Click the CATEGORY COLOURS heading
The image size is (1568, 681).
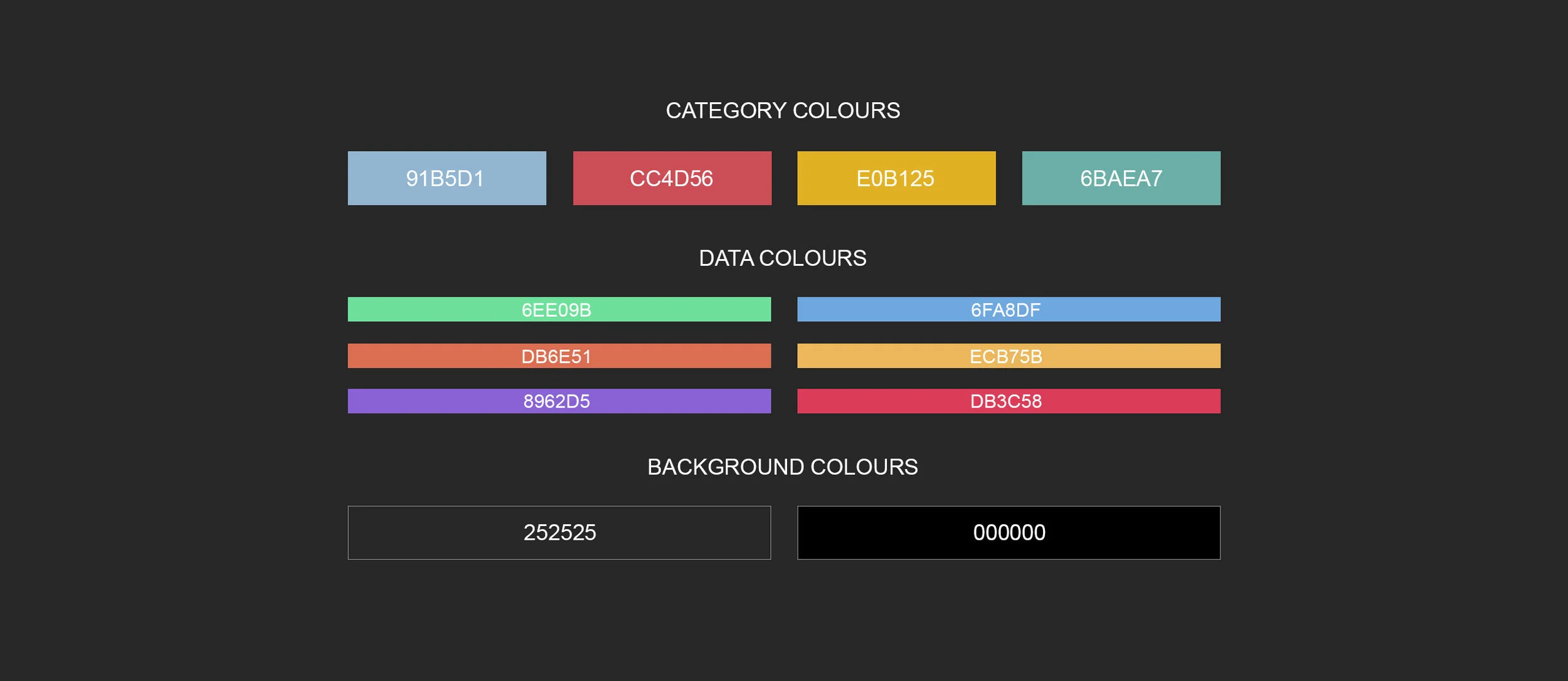[783, 111]
